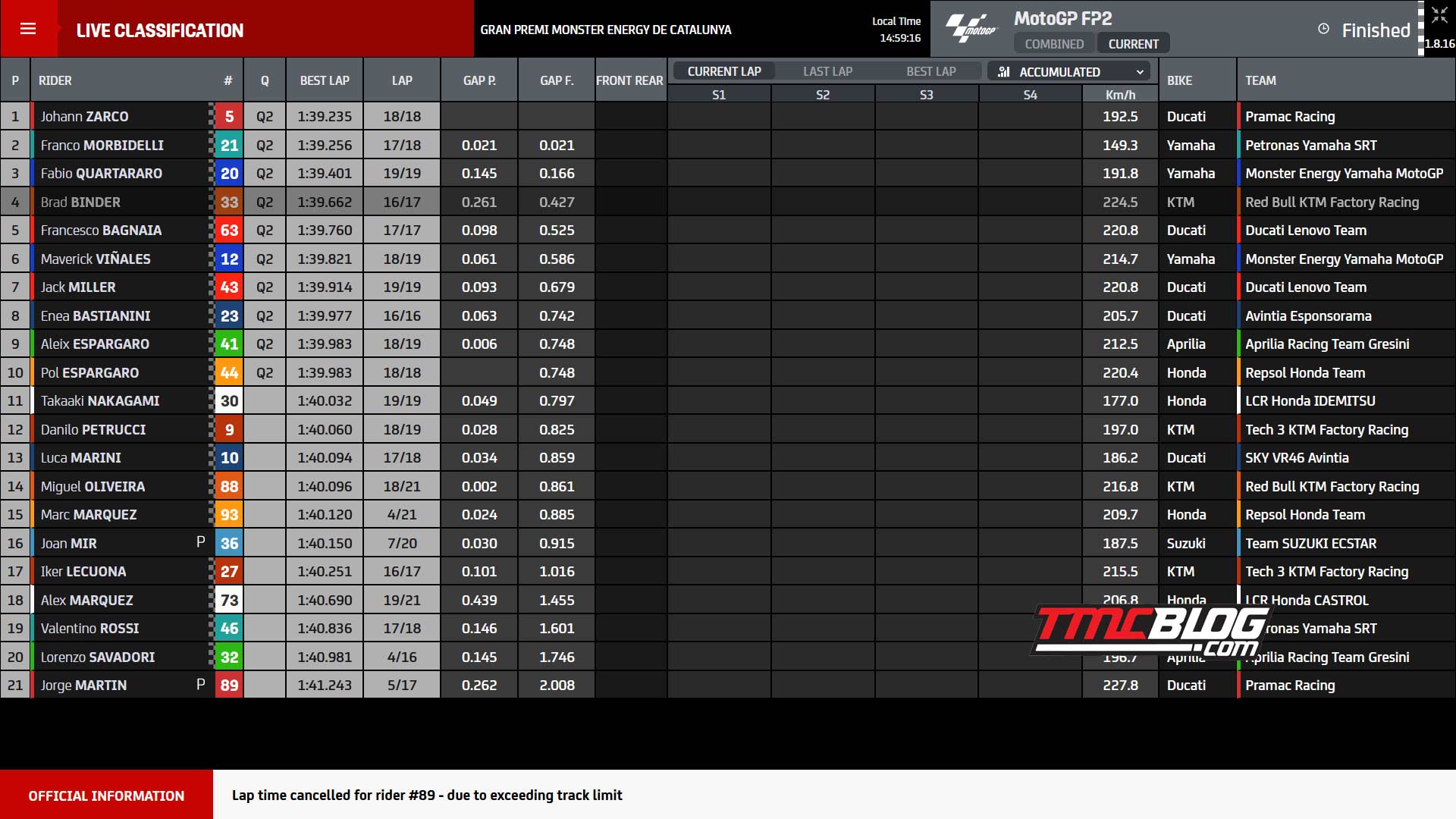Select the LAST LAP tab
The image size is (1456, 819).
(x=827, y=71)
